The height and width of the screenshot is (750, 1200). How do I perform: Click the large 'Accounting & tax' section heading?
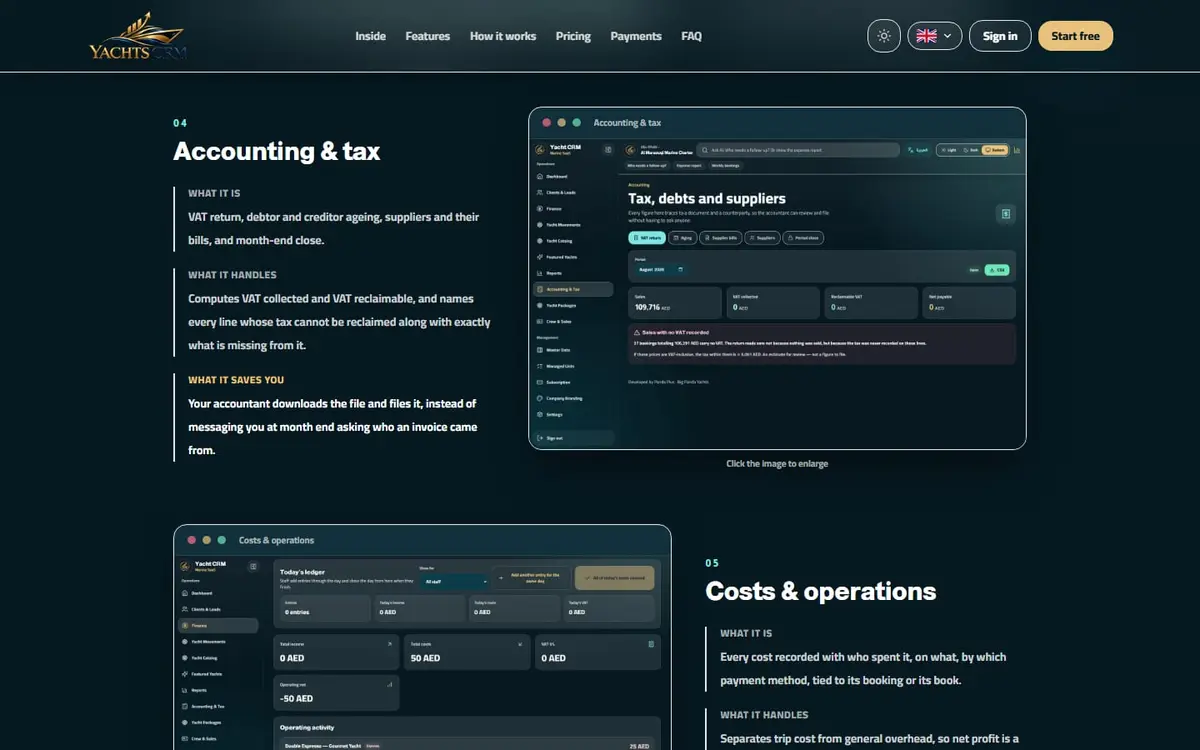coord(277,151)
